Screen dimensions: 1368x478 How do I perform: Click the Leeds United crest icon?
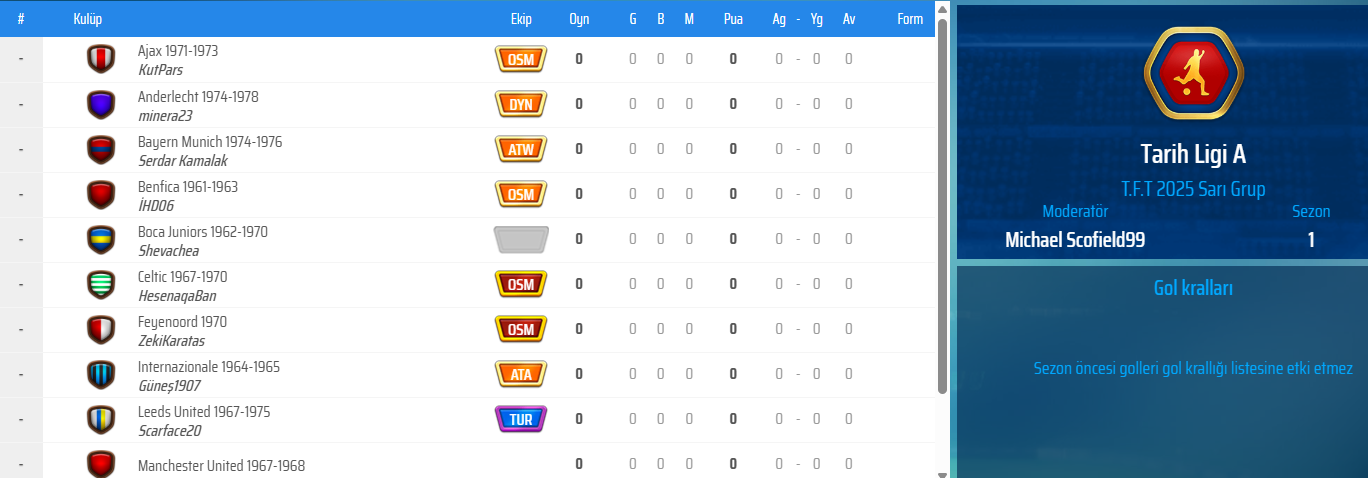(x=102, y=420)
